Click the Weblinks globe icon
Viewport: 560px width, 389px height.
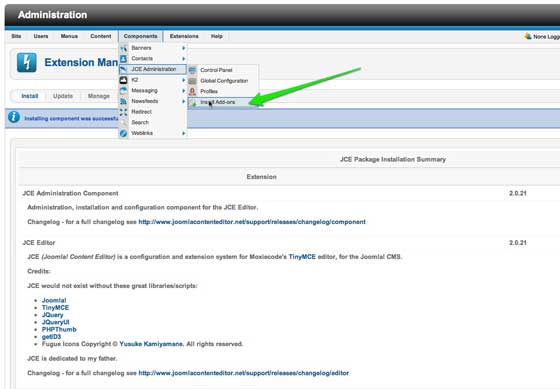tap(124, 133)
